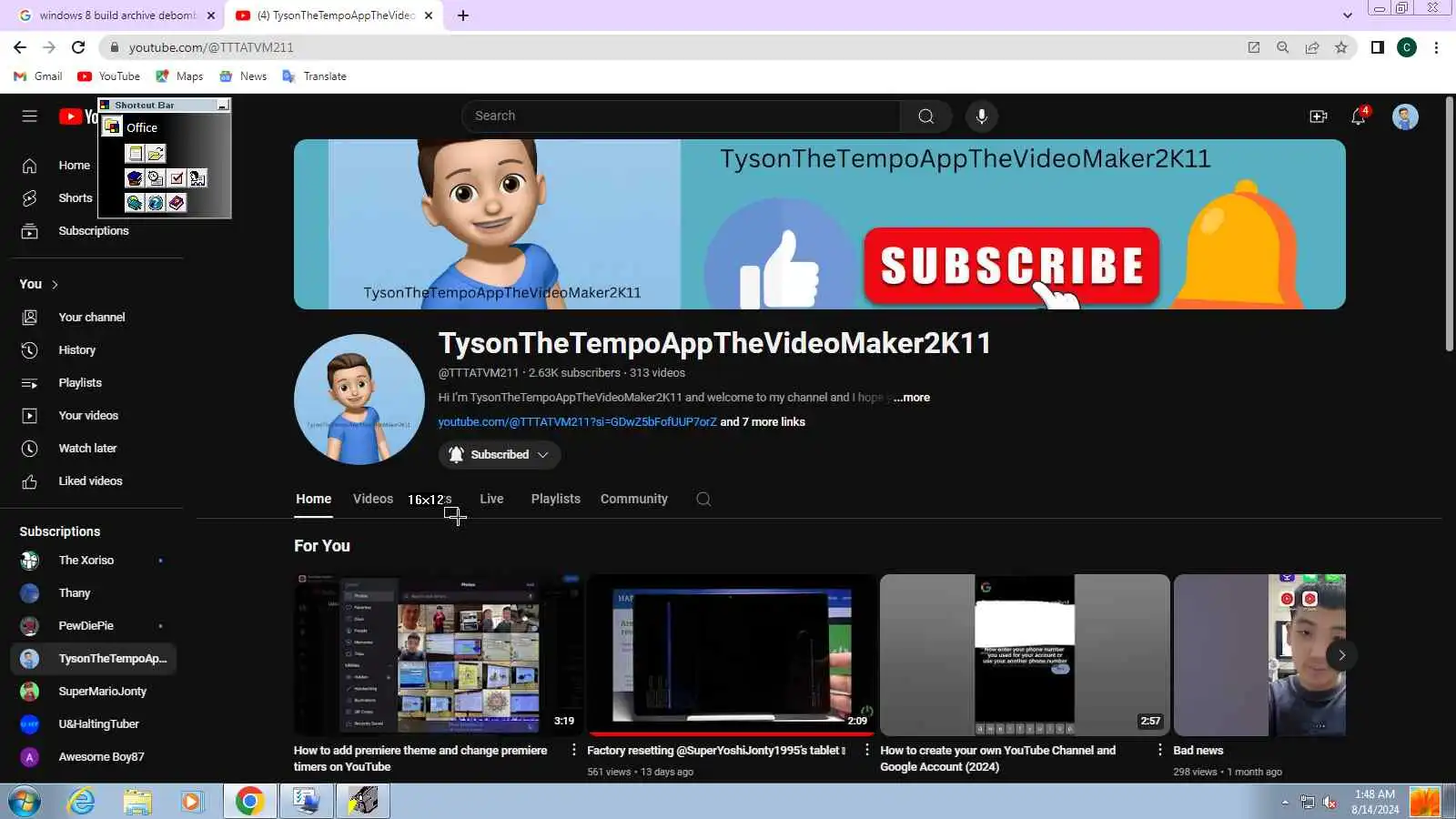Open the Chrome three-dot menu

pyautogui.click(x=1437, y=47)
